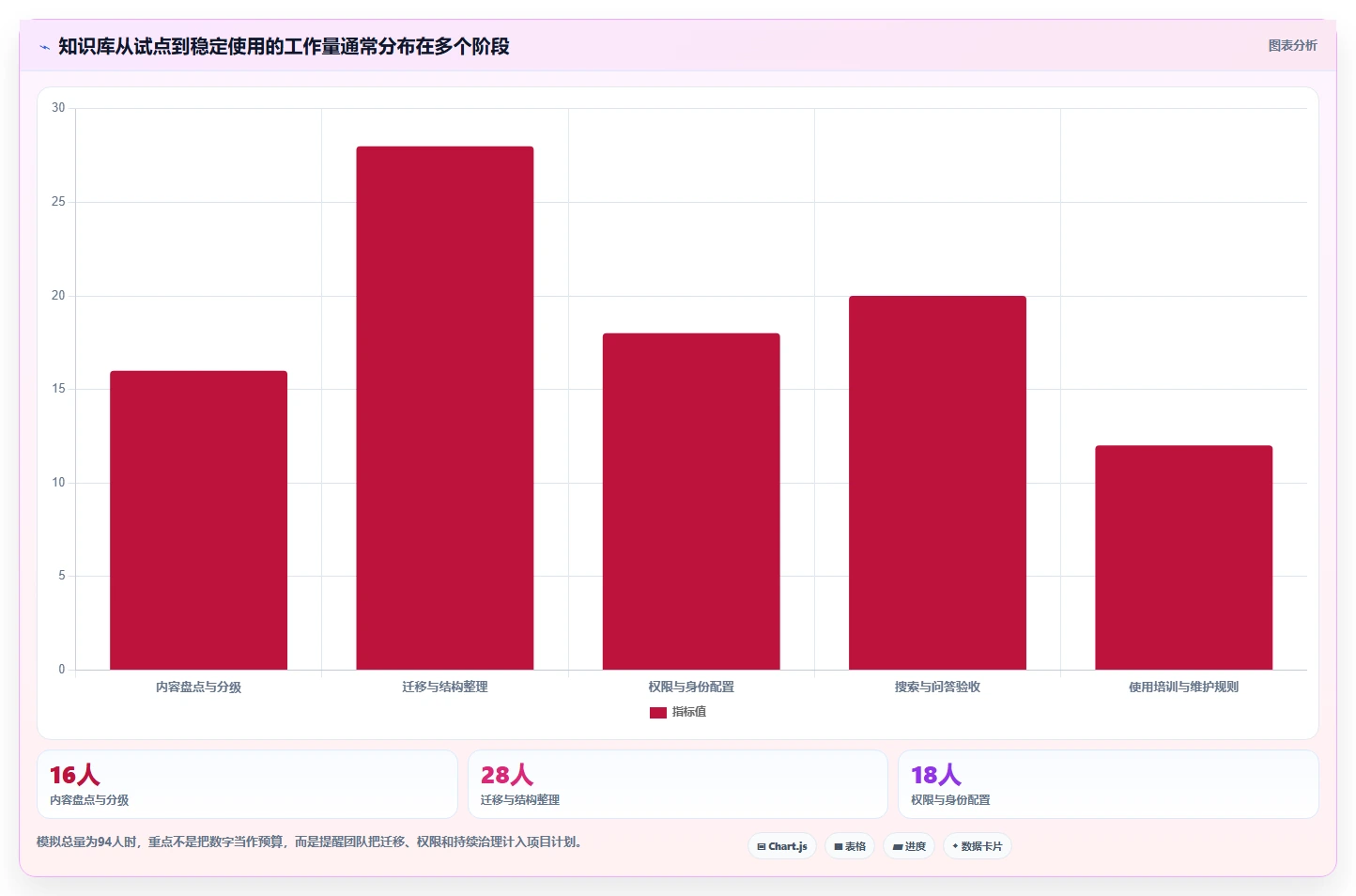Screen dimensions: 1356x896
Task: Click the 权限与身份配置 bar in the chart
Action: [691, 502]
